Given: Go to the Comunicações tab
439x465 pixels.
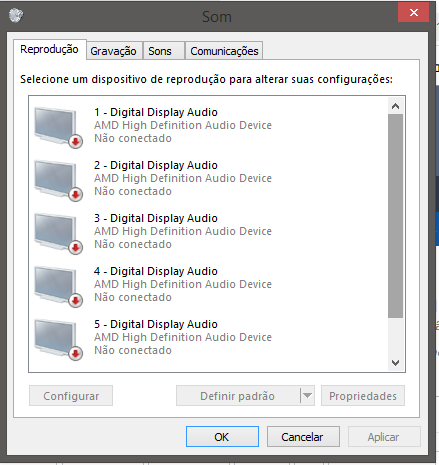Looking at the screenshot, I should pos(224,51).
